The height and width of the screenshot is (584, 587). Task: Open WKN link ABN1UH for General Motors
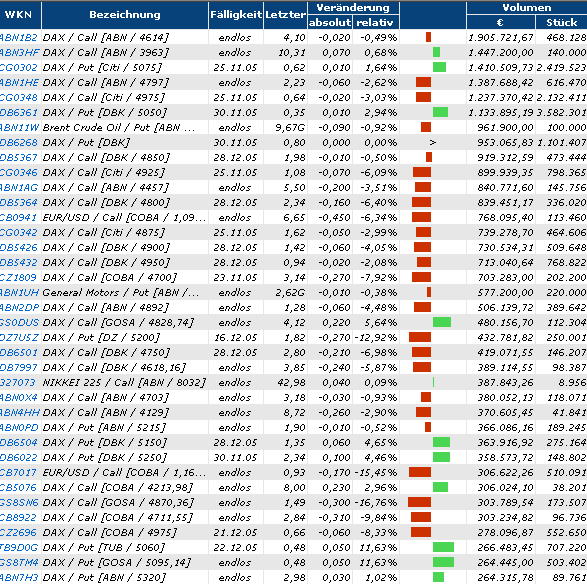tap(19, 292)
